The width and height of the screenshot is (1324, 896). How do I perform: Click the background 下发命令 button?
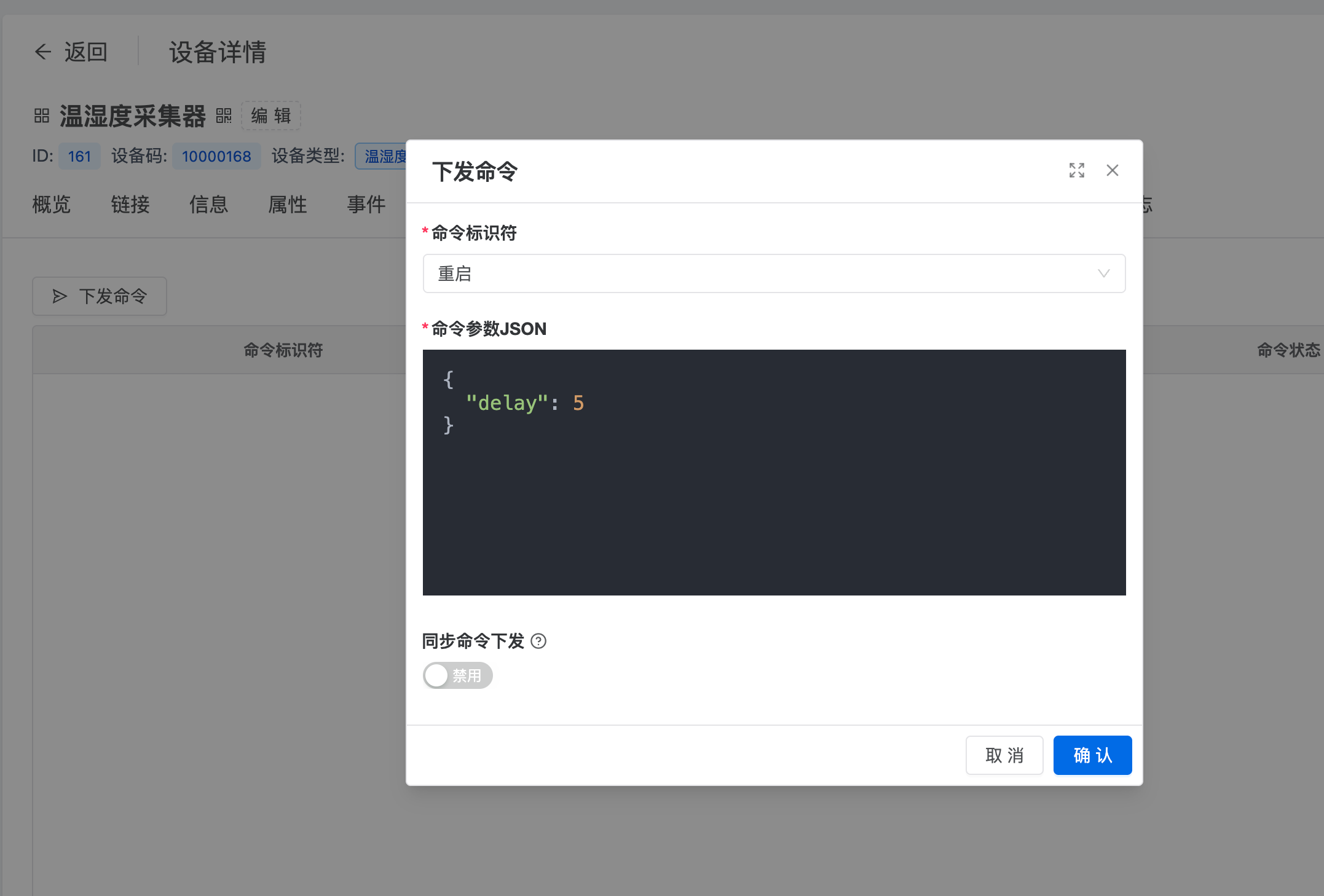pyautogui.click(x=100, y=296)
